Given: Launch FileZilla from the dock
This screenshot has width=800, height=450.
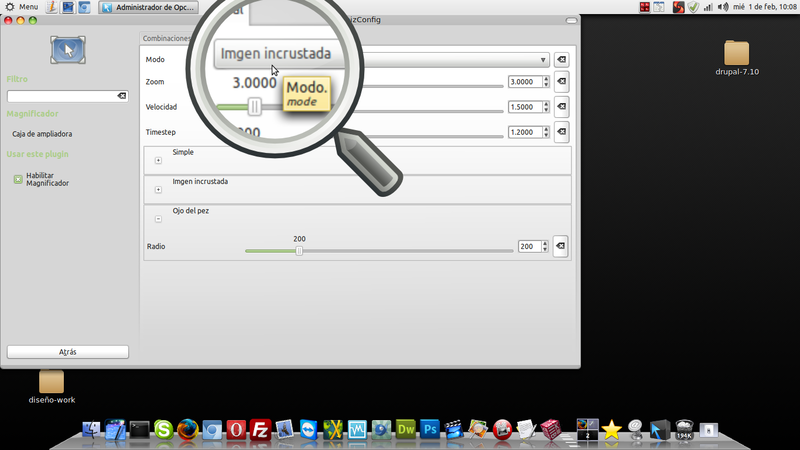Looking at the screenshot, I should [260, 429].
